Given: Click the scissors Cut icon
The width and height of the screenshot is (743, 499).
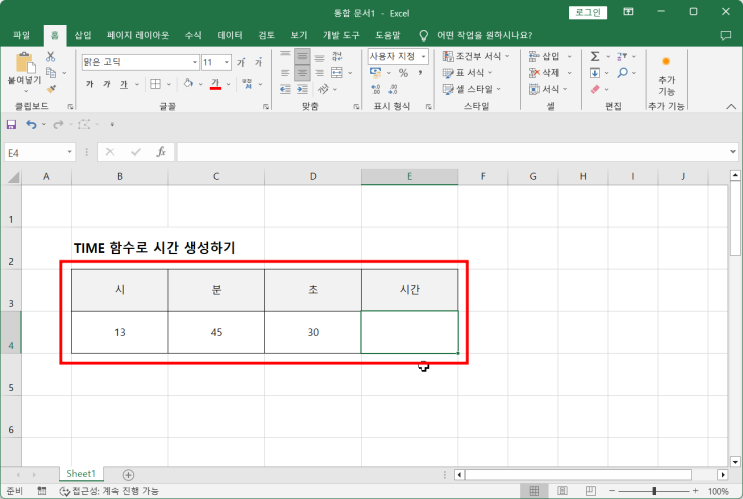Looking at the screenshot, I should coord(51,57).
